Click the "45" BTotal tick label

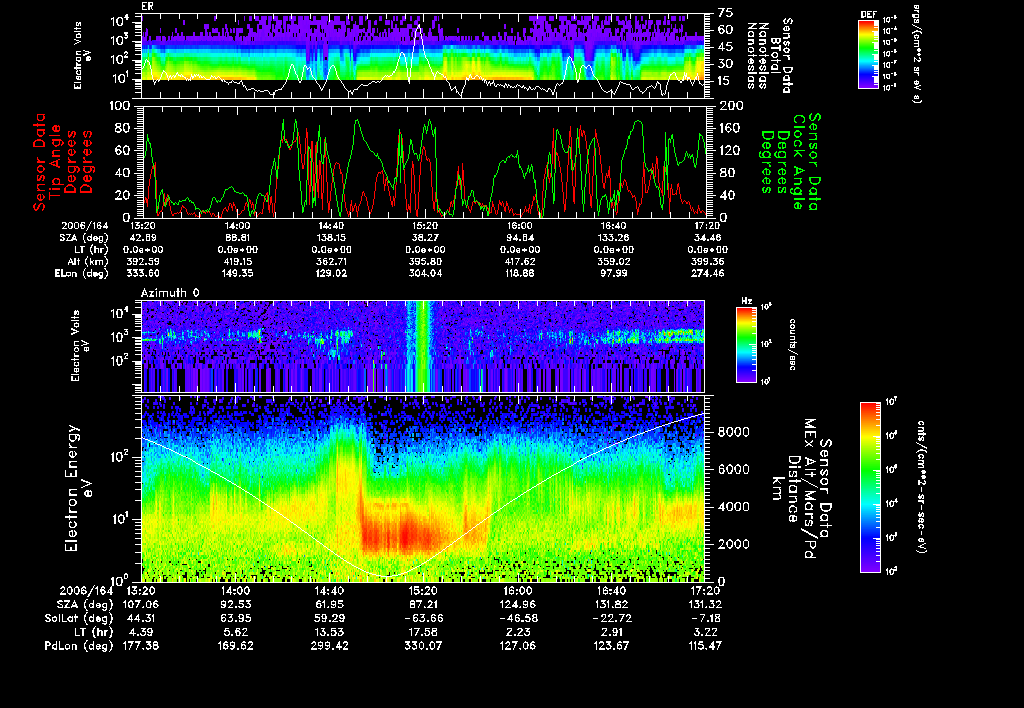point(725,47)
